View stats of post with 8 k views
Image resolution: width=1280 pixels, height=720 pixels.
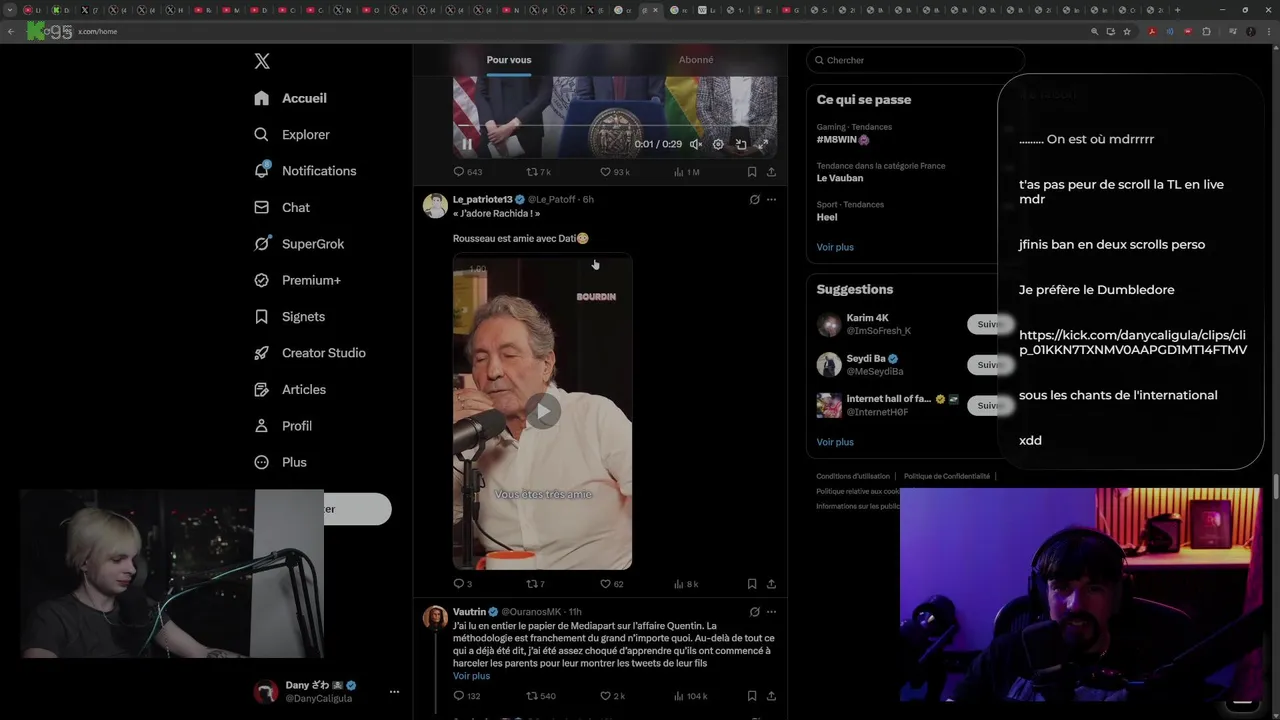coord(686,584)
